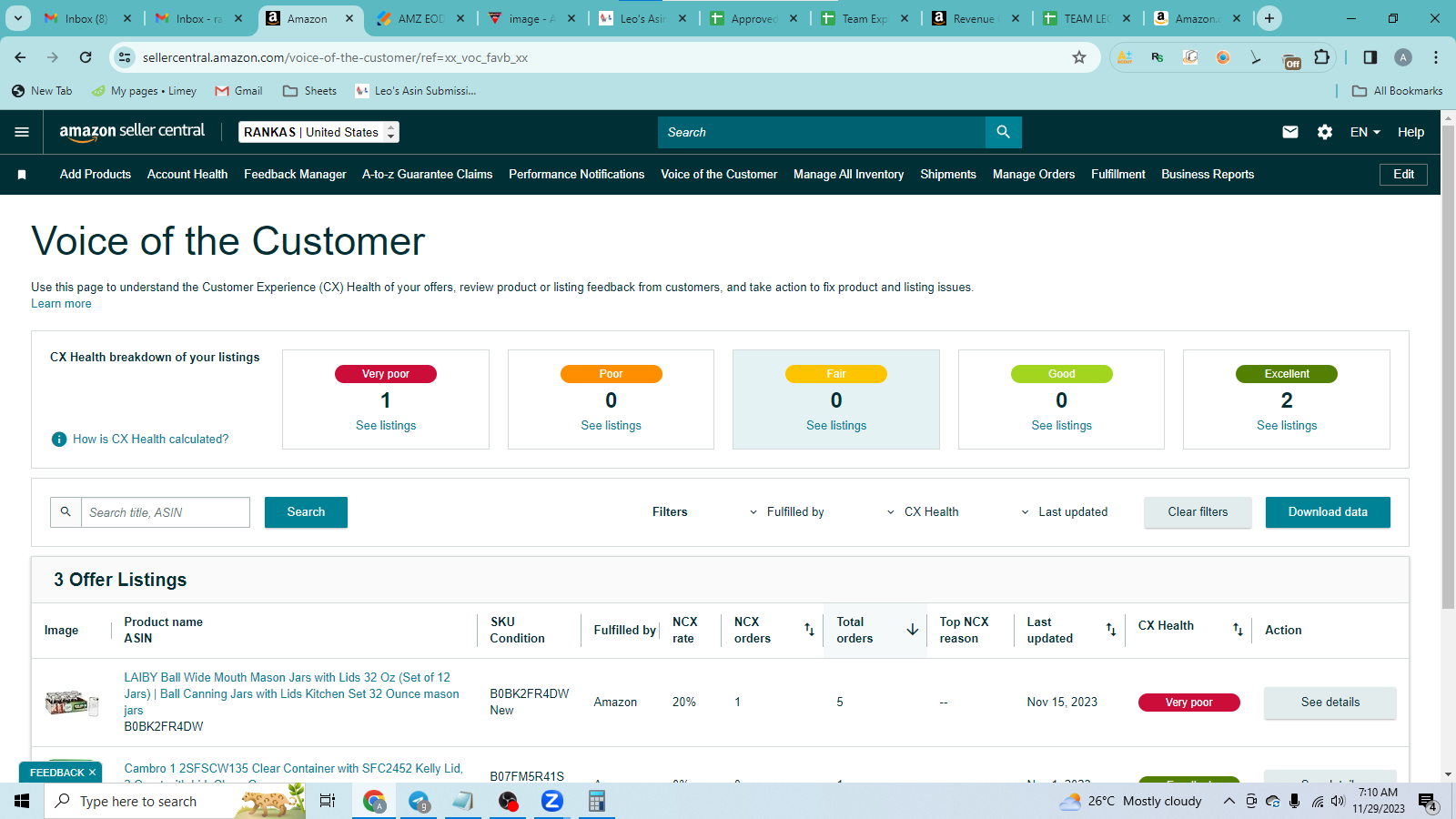The image size is (1456, 819).
Task: Close the FEEDBACK tab with the X
Action: point(92,773)
